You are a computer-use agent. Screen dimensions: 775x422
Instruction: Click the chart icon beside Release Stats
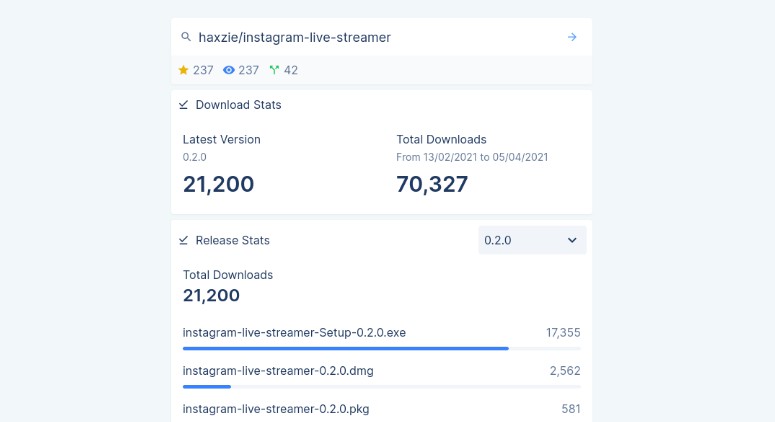pyautogui.click(x=184, y=241)
